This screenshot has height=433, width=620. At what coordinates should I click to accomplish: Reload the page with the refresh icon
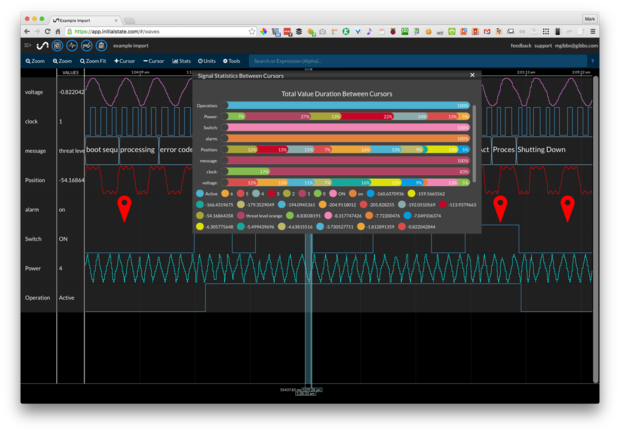pyautogui.click(x=47, y=31)
